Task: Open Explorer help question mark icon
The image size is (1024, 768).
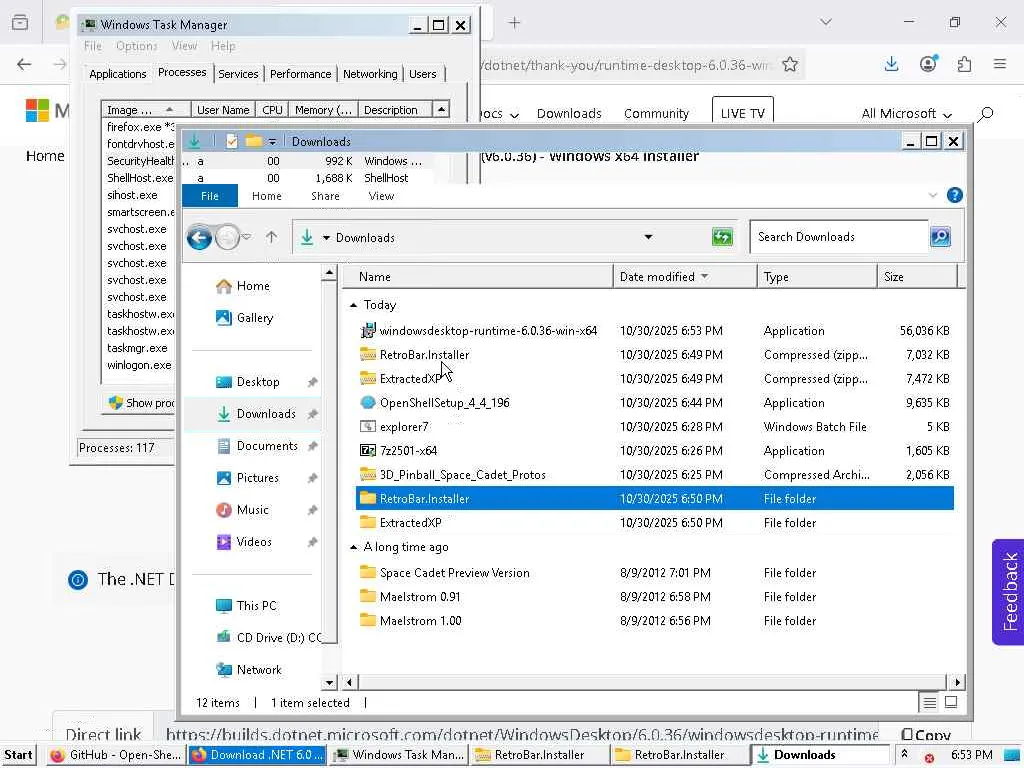Action: 954,195
